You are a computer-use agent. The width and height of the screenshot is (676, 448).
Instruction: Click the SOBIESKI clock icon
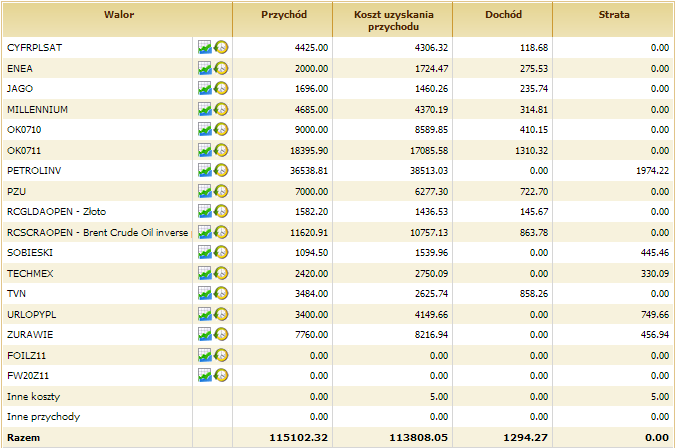tap(221, 252)
